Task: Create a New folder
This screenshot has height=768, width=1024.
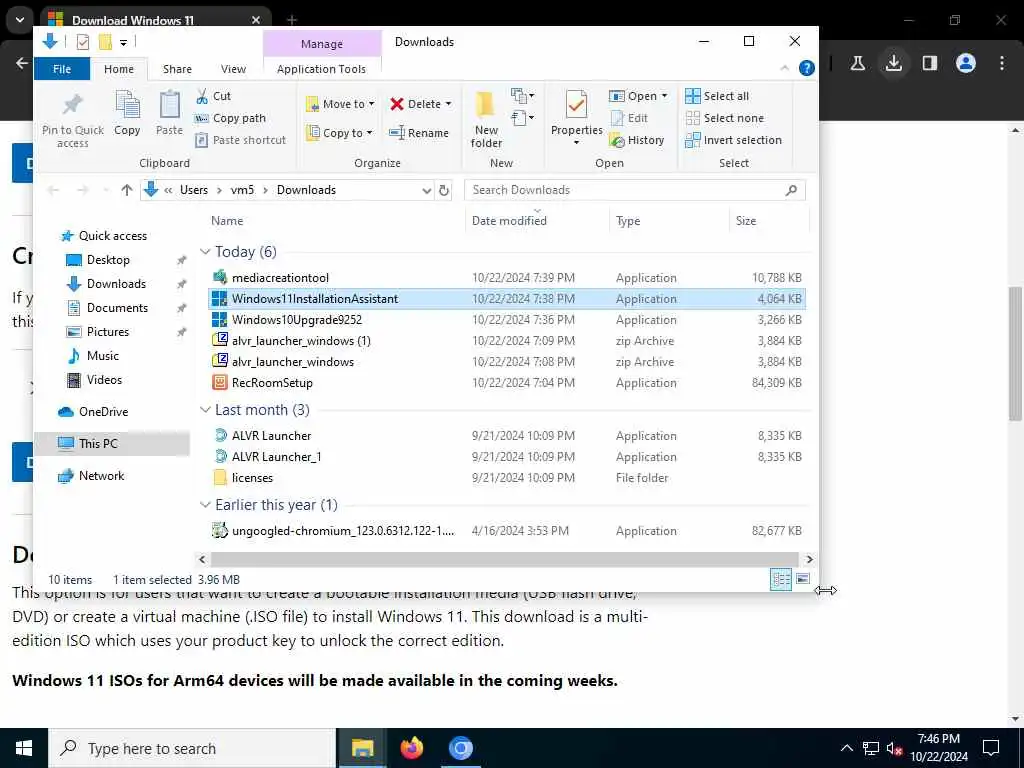Action: pos(487,120)
